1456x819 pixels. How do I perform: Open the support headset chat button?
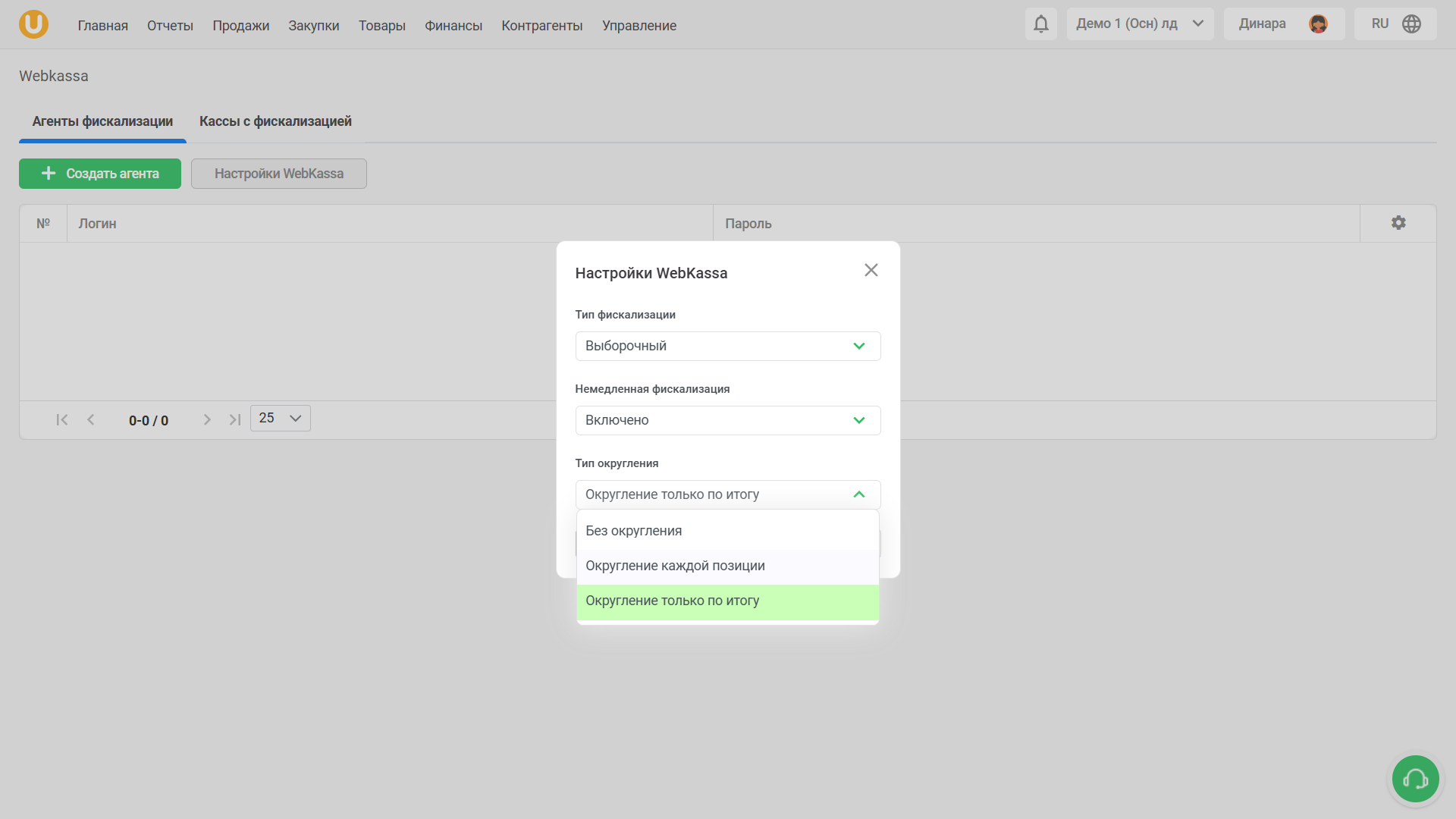pyautogui.click(x=1415, y=779)
